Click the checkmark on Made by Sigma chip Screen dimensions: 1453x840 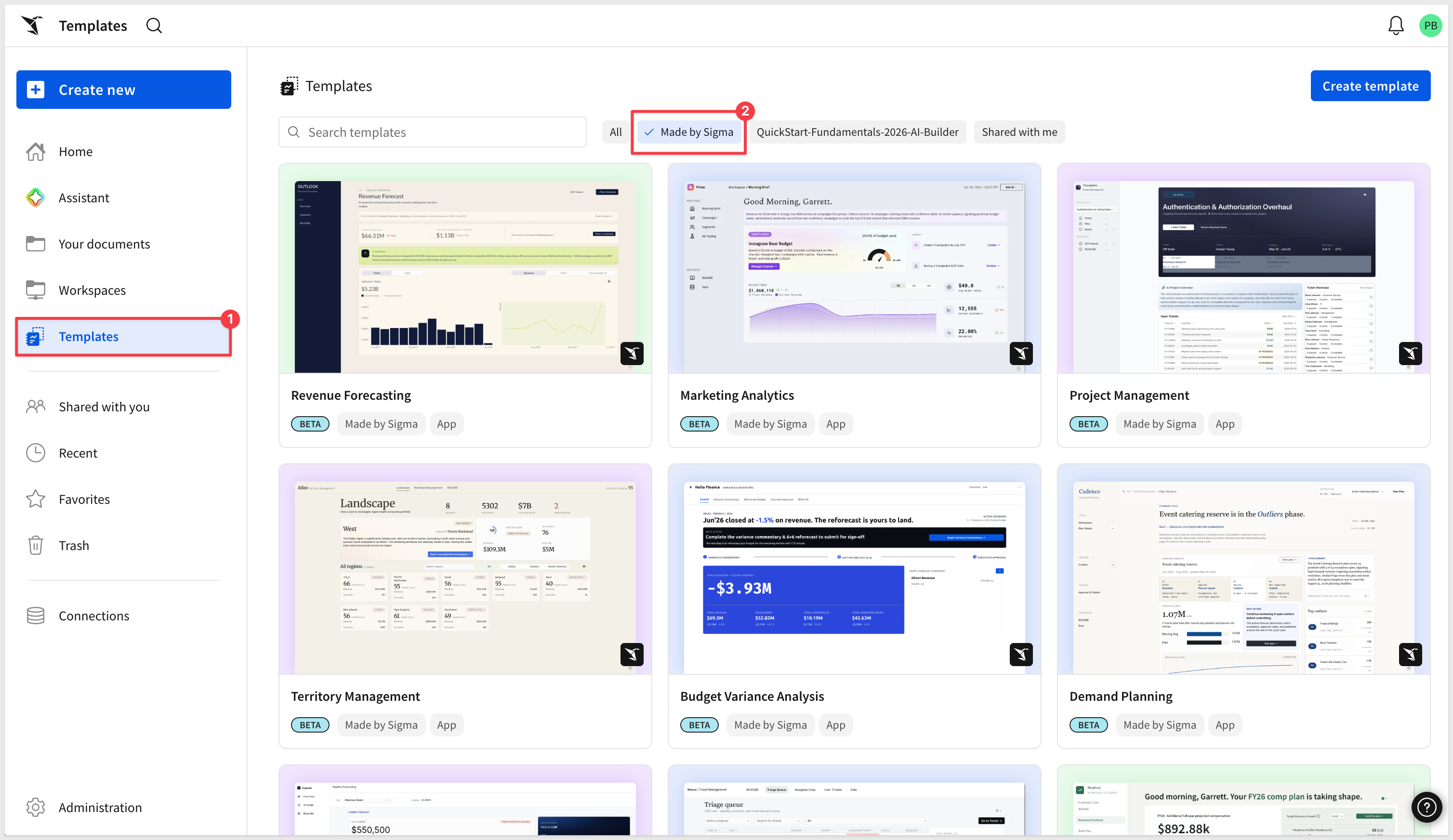pyautogui.click(x=648, y=132)
